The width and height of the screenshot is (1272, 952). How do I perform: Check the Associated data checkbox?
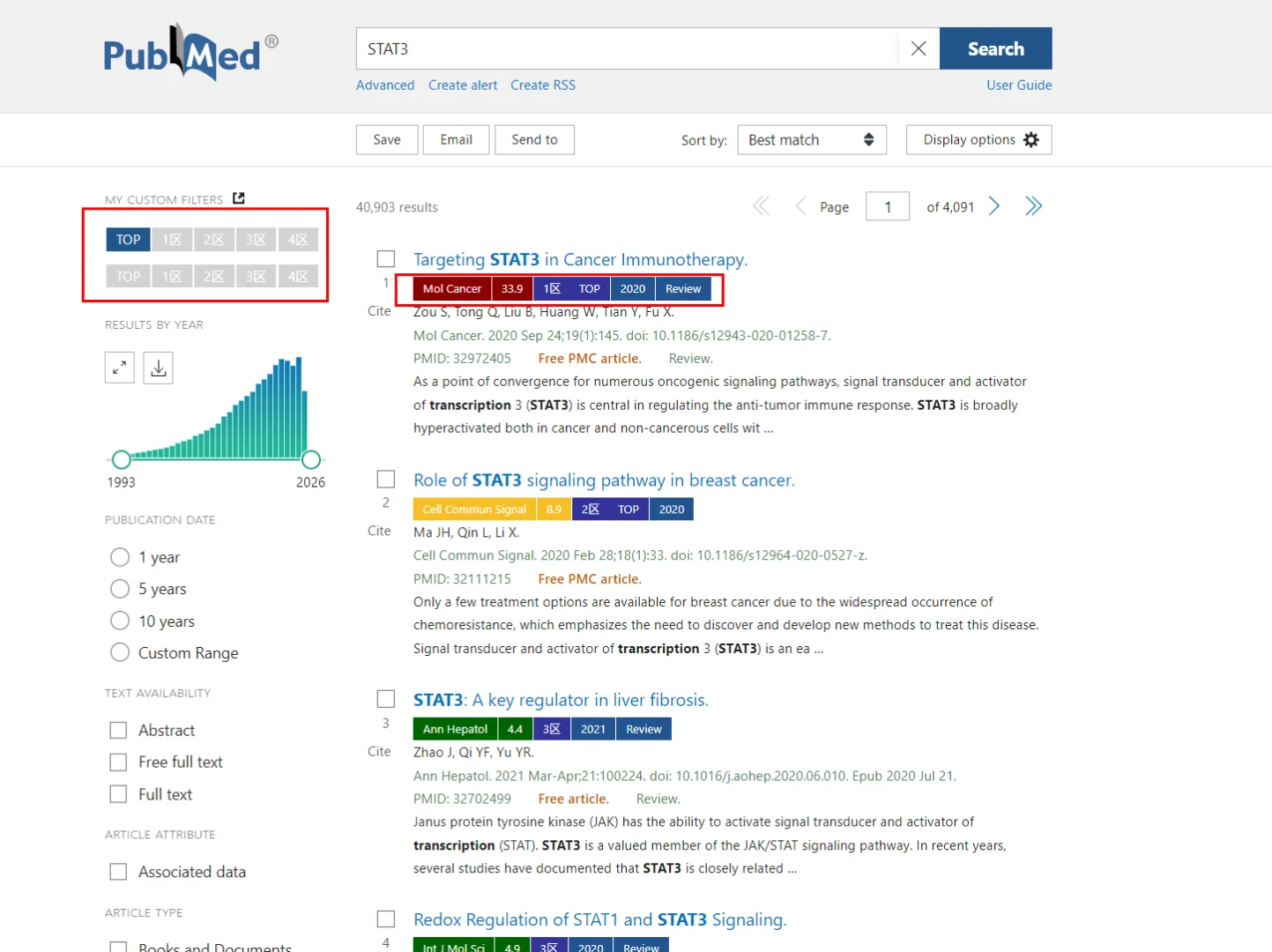[x=118, y=871]
